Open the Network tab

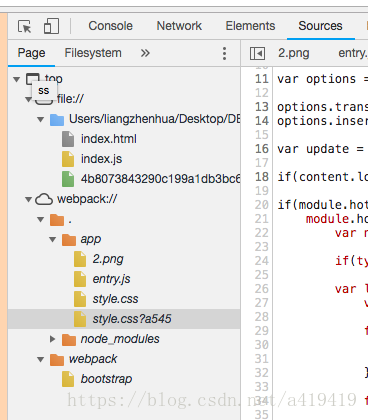tap(179, 26)
